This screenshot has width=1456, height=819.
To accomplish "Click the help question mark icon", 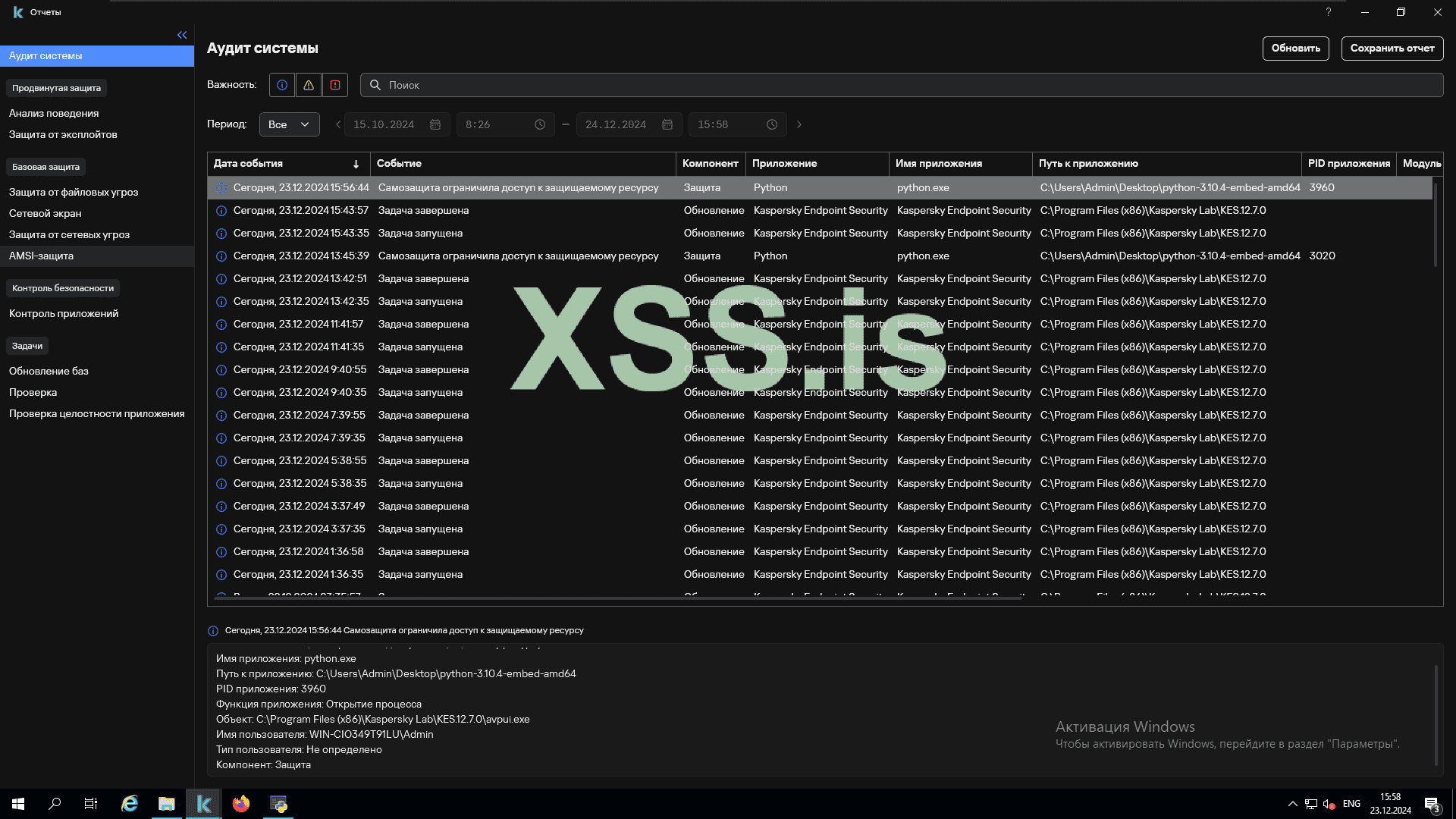I will click(1328, 12).
